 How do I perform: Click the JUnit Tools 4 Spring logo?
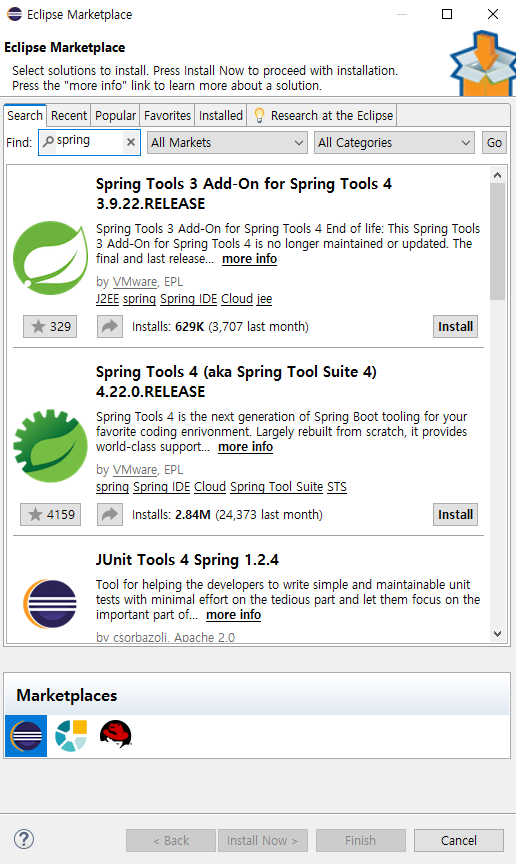click(x=50, y=604)
